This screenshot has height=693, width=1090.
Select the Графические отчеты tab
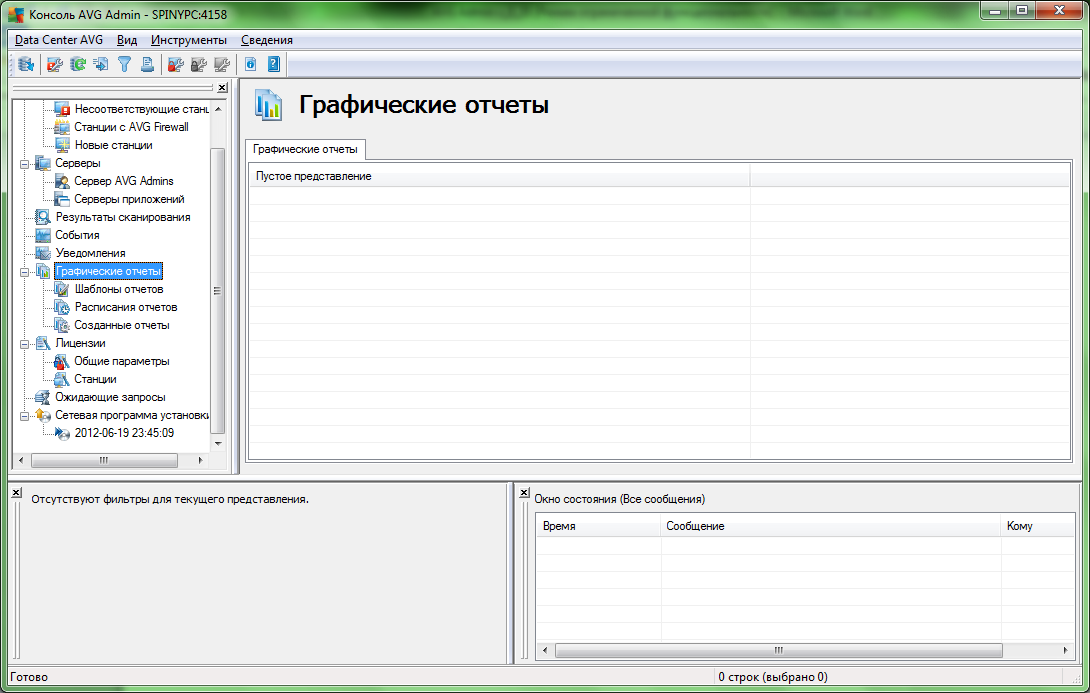[x=305, y=149]
